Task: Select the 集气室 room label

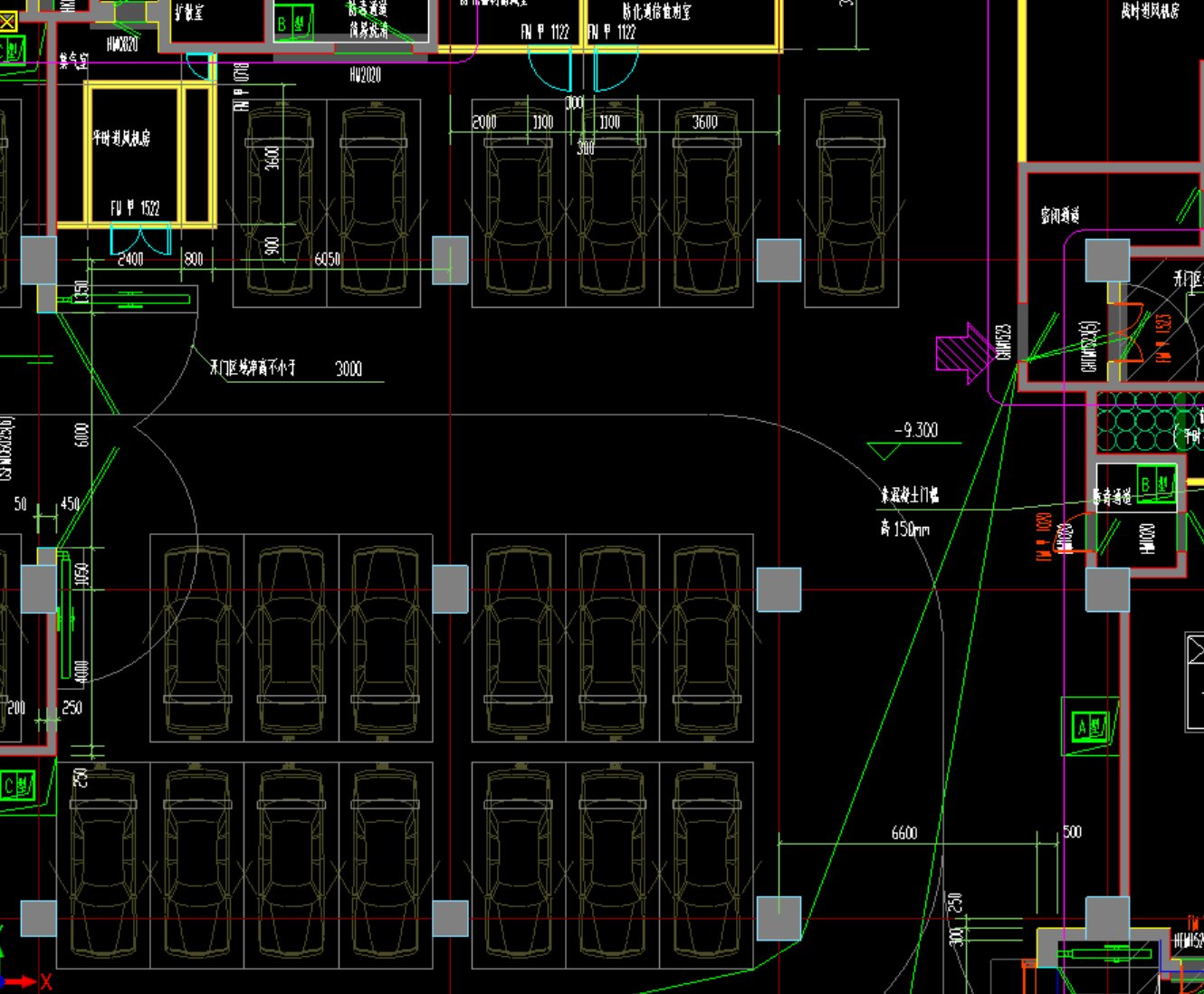Action: coord(73,61)
